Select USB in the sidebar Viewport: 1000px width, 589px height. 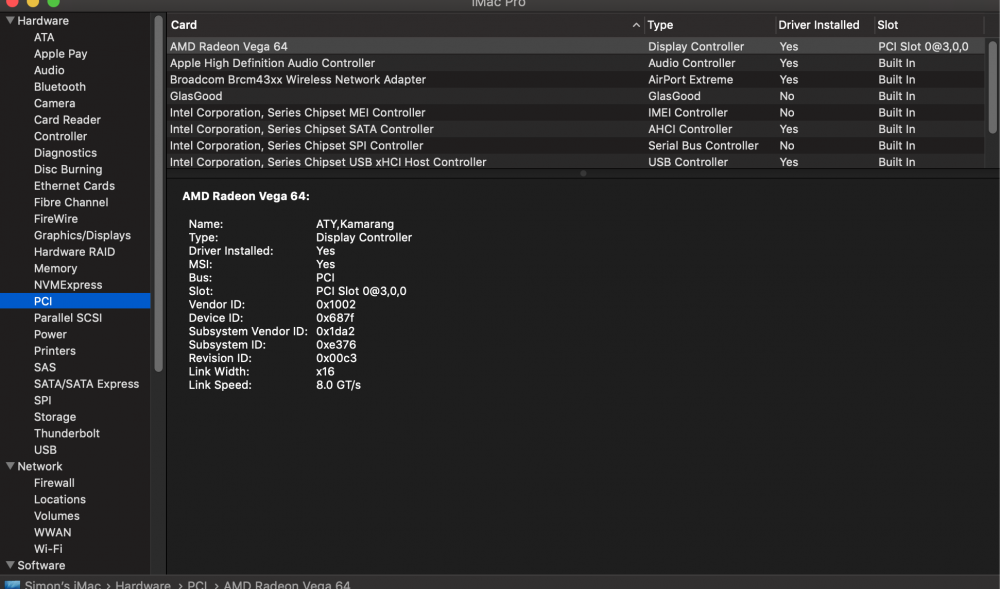pyautogui.click(x=45, y=449)
